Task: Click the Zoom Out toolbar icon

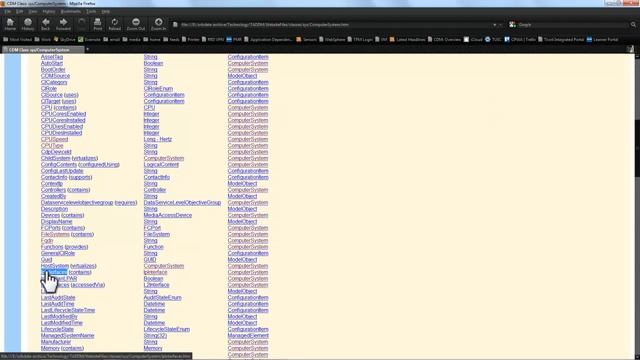Action: (136, 24)
